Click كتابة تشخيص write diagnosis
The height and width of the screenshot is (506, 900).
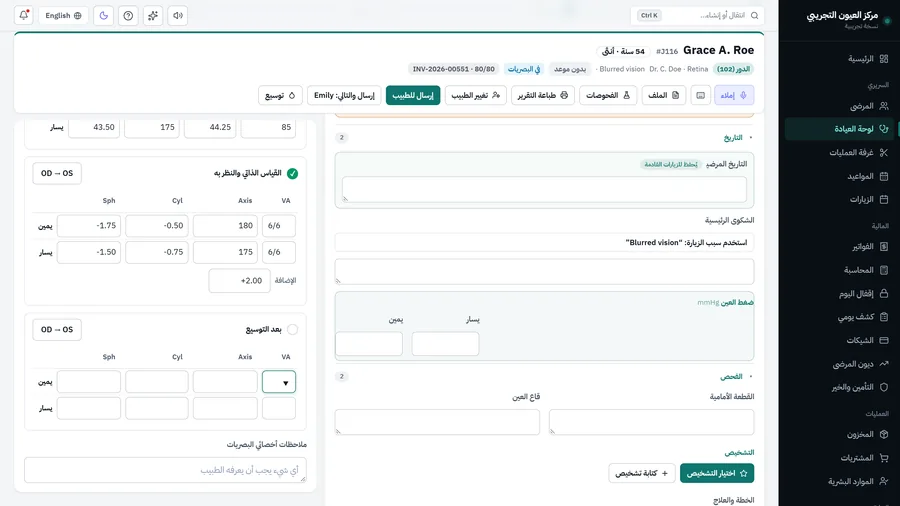coord(642,473)
